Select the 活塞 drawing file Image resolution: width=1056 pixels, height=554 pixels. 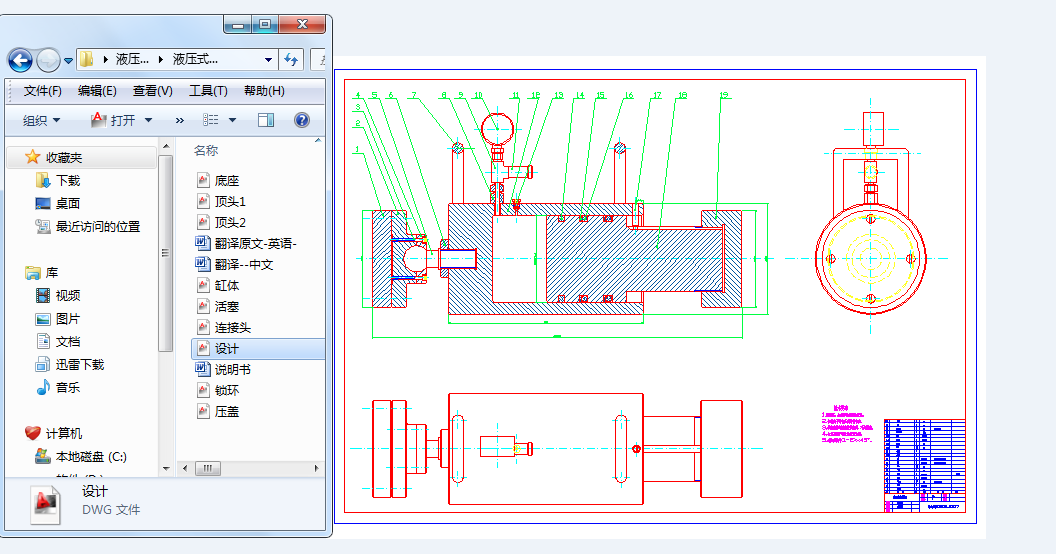point(227,306)
